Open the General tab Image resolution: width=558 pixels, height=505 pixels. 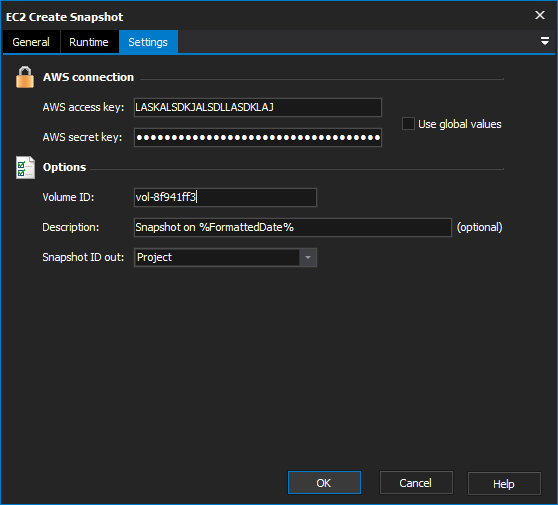(x=31, y=42)
